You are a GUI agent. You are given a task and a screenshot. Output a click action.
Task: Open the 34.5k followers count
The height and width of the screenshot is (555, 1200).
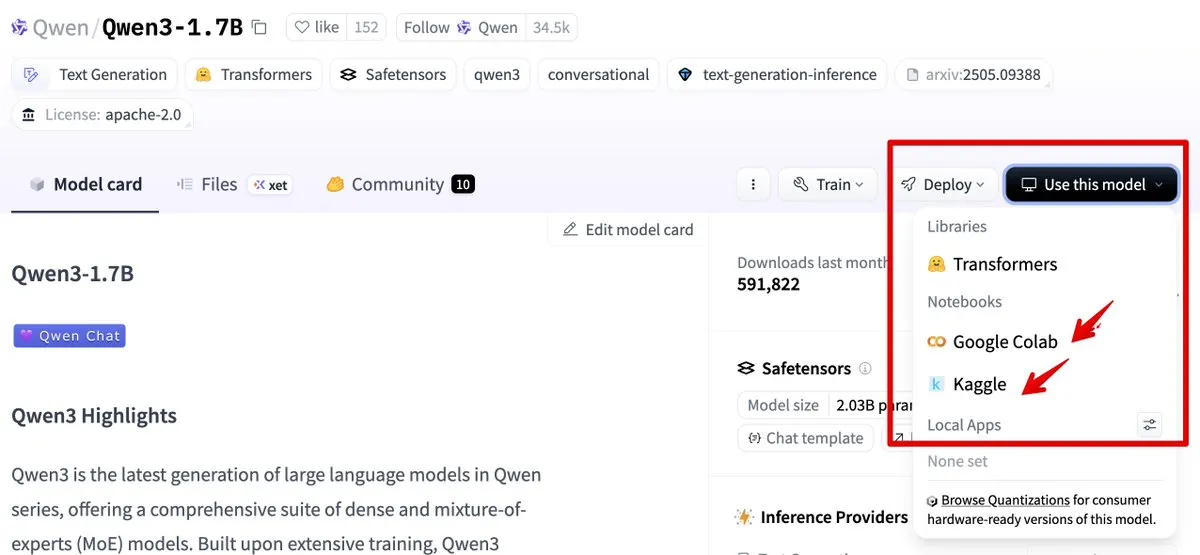pyautogui.click(x=551, y=28)
